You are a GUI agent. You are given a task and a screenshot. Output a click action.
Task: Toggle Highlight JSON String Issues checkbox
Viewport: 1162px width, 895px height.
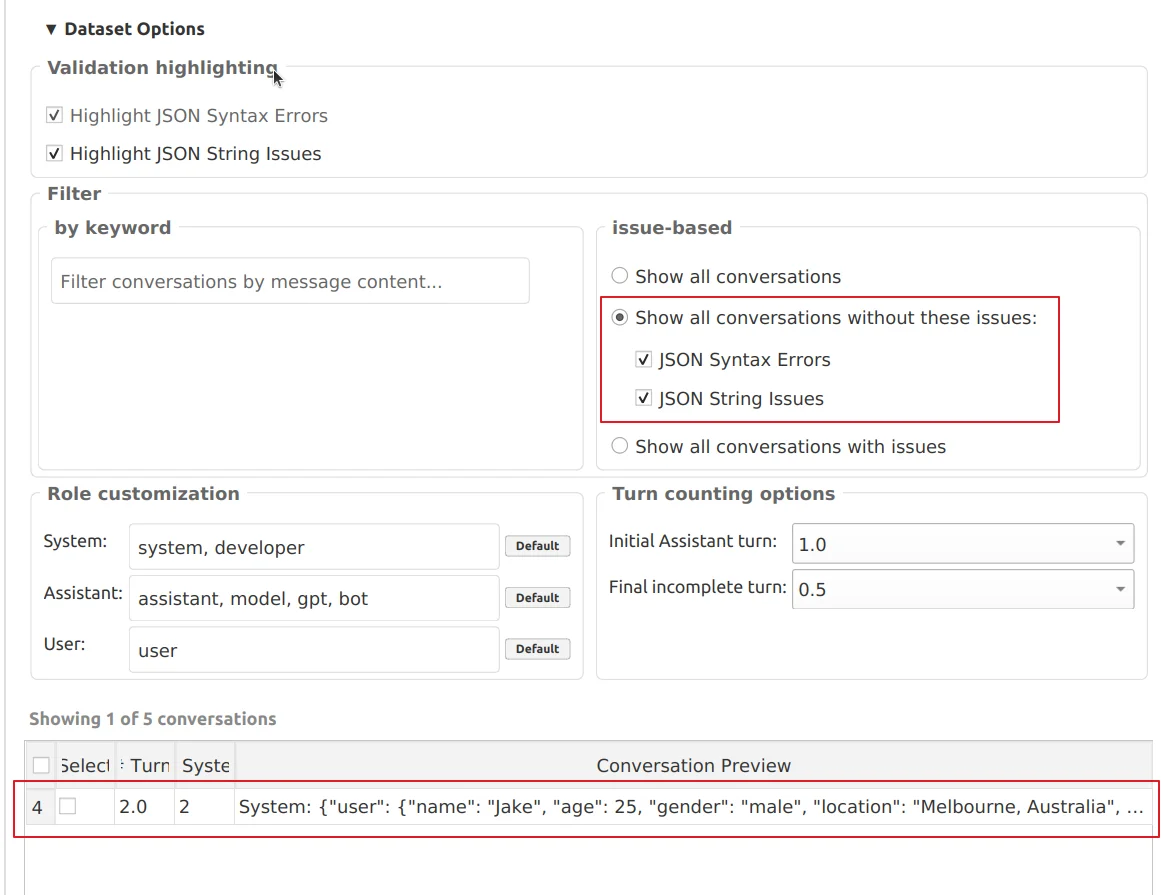pyautogui.click(x=54, y=153)
